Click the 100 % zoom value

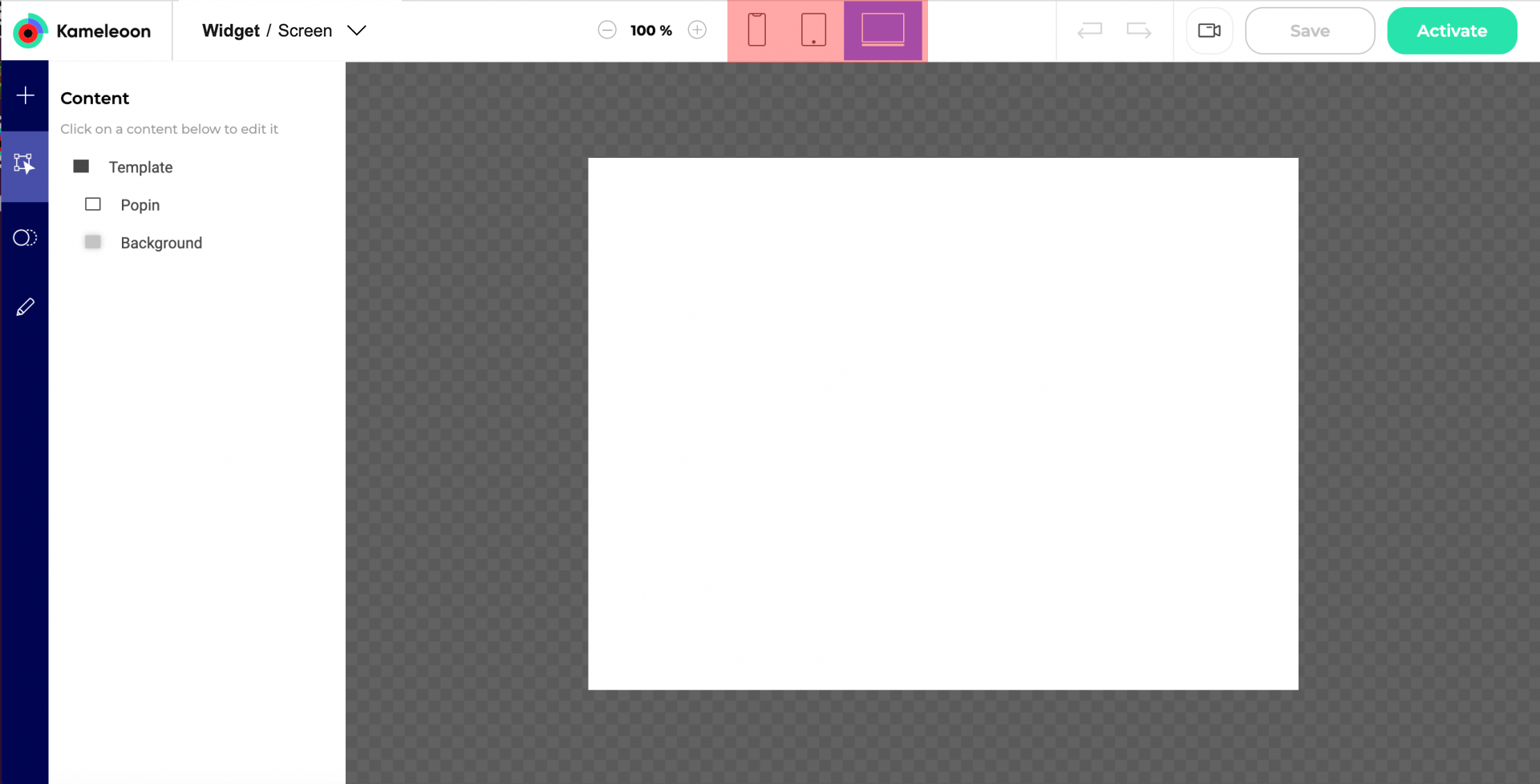651,30
